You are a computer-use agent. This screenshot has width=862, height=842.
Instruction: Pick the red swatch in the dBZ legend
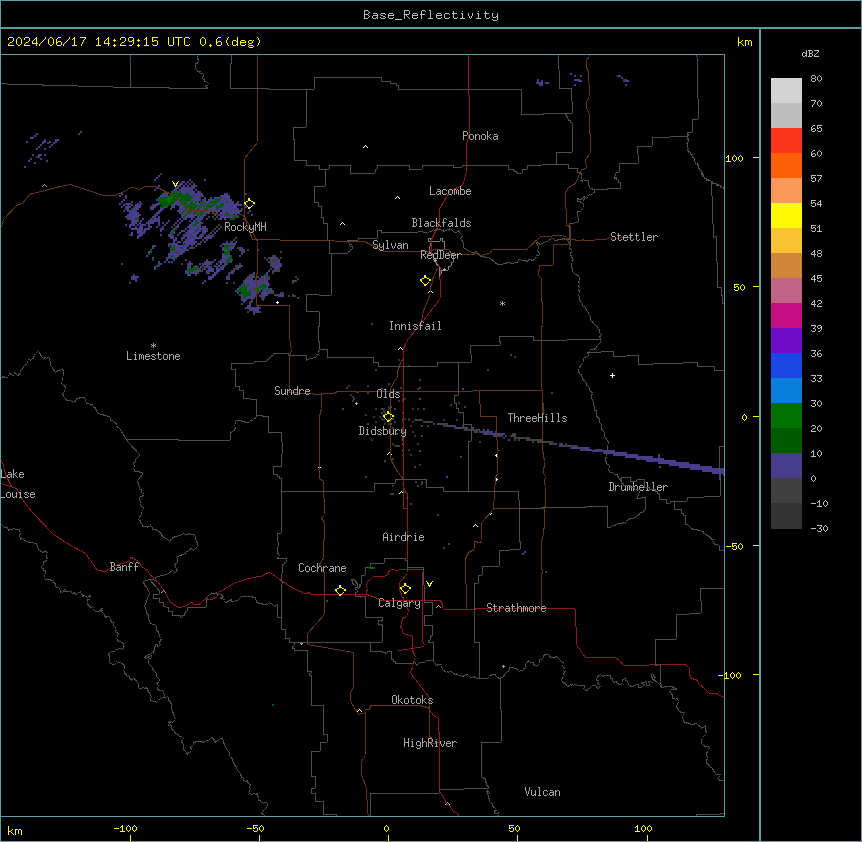[786, 140]
